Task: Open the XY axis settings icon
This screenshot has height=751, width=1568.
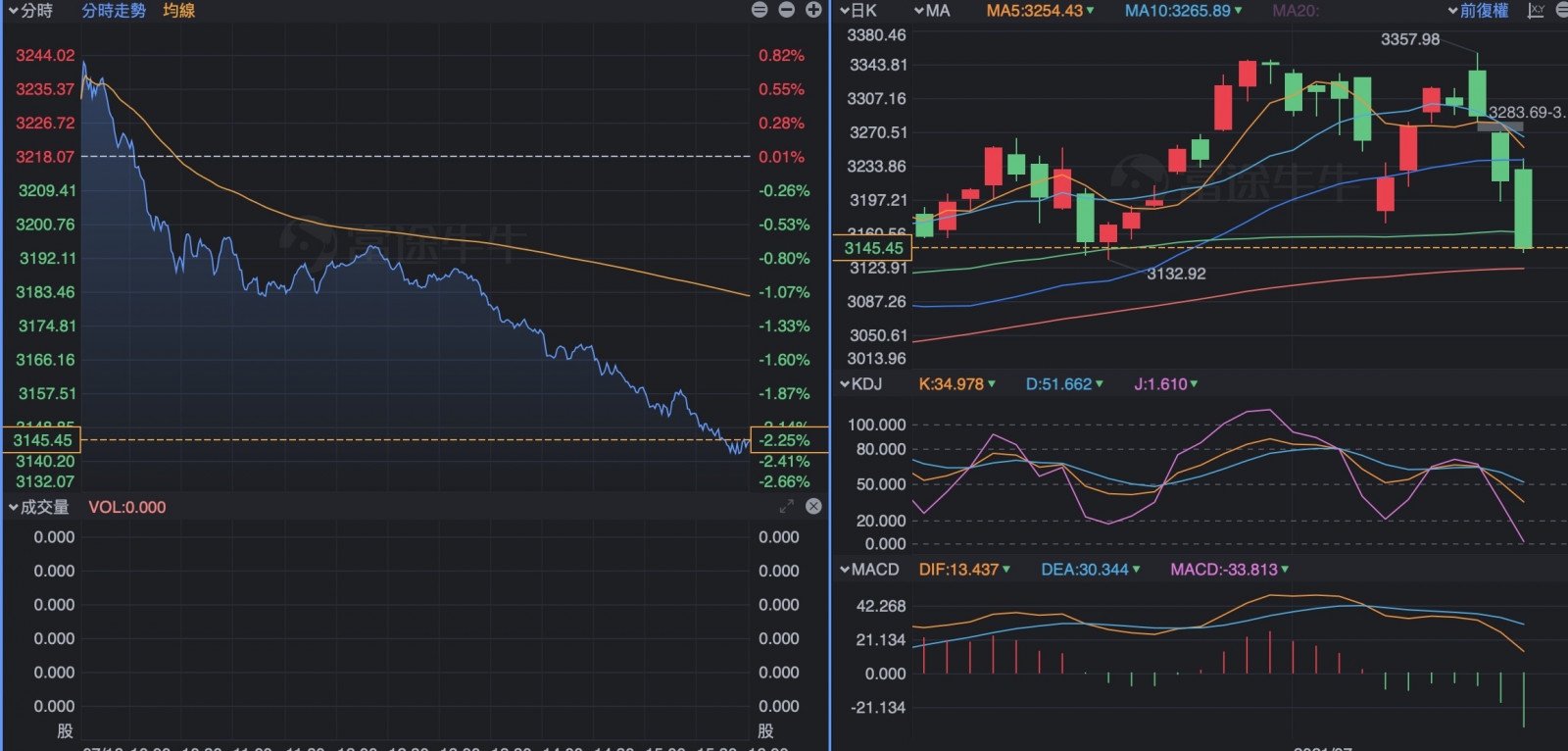Action: (1536, 11)
